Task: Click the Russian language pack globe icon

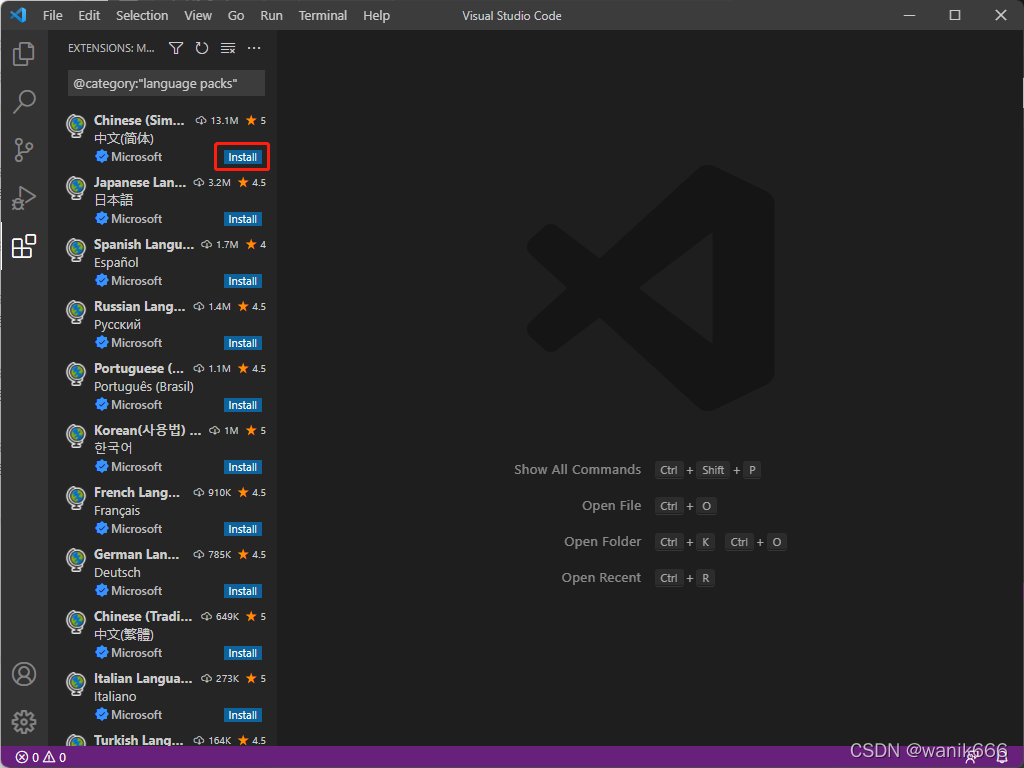Action: (76, 312)
